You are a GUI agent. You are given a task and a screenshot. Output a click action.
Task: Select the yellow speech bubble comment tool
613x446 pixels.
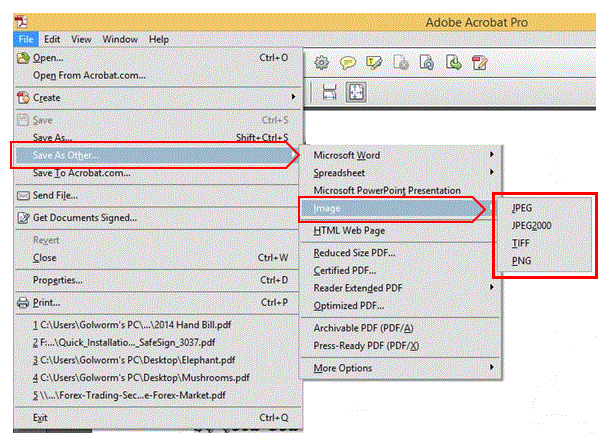click(x=348, y=63)
